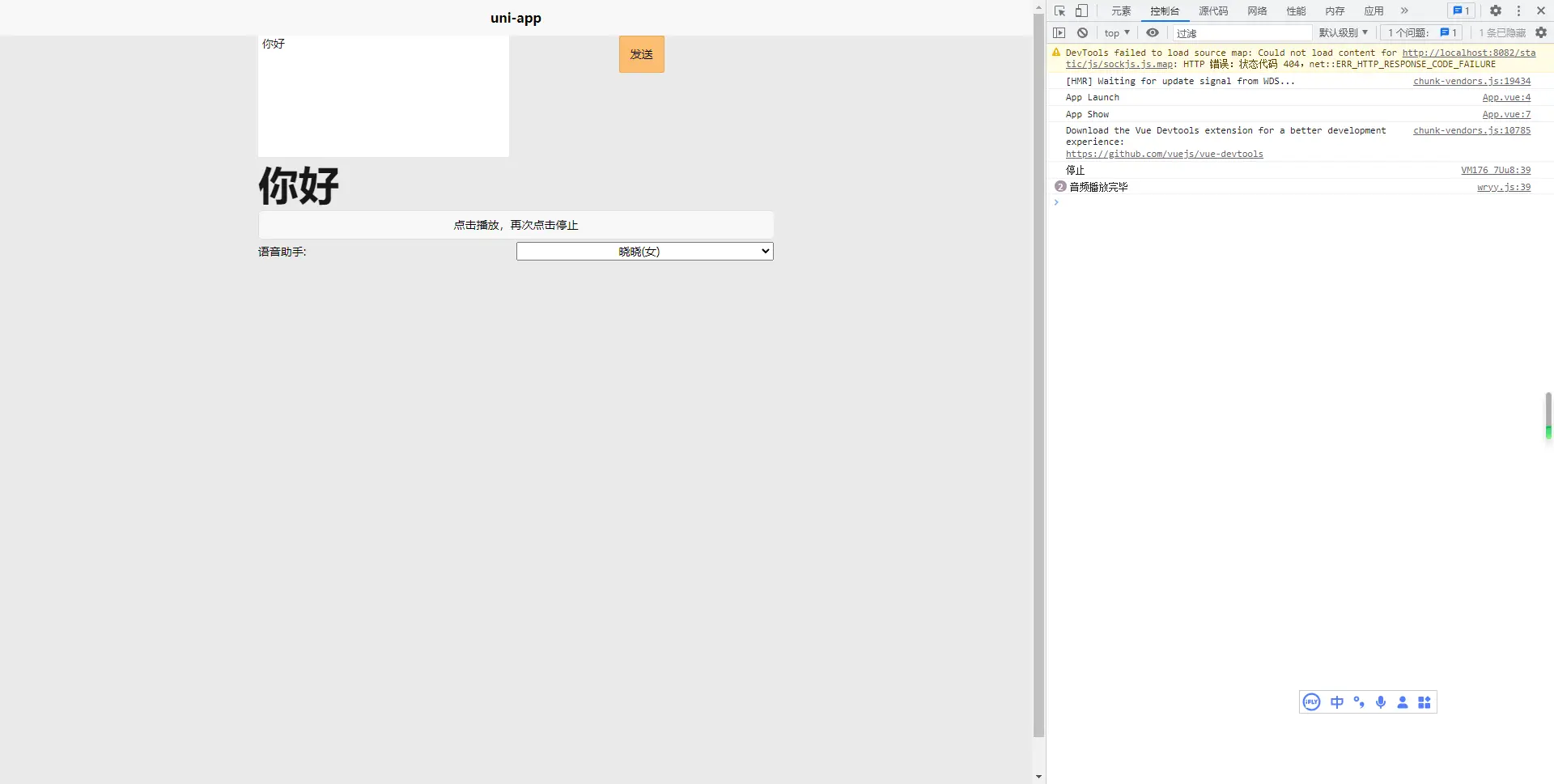Image resolution: width=1554 pixels, height=784 pixels.
Task: Open DevTools settings gear in top bar
Action: 1496,11
